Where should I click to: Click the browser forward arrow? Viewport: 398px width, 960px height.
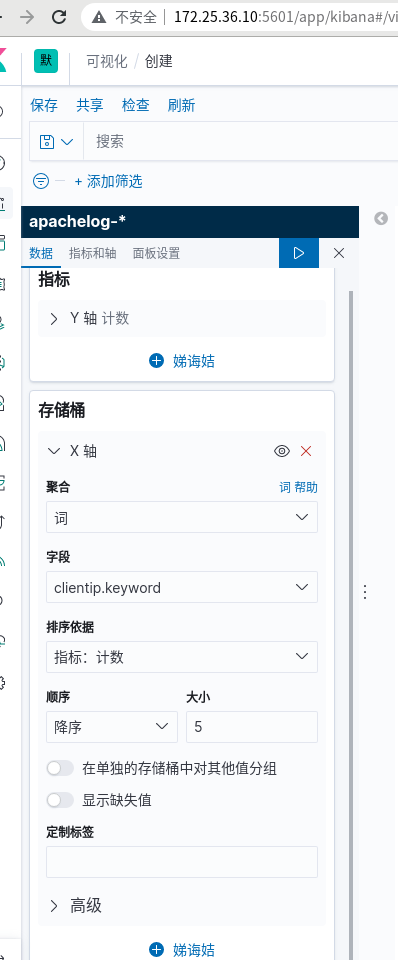27,17
